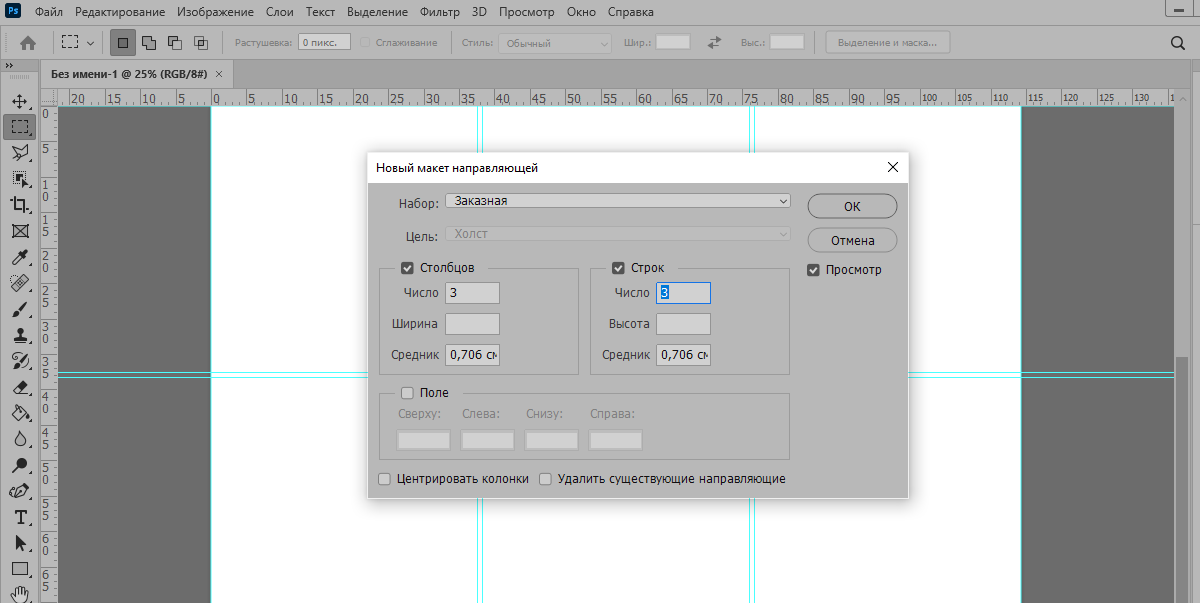Enable the Поле margin checkbox
1200x603 pixels.
(x=407, y=393)
